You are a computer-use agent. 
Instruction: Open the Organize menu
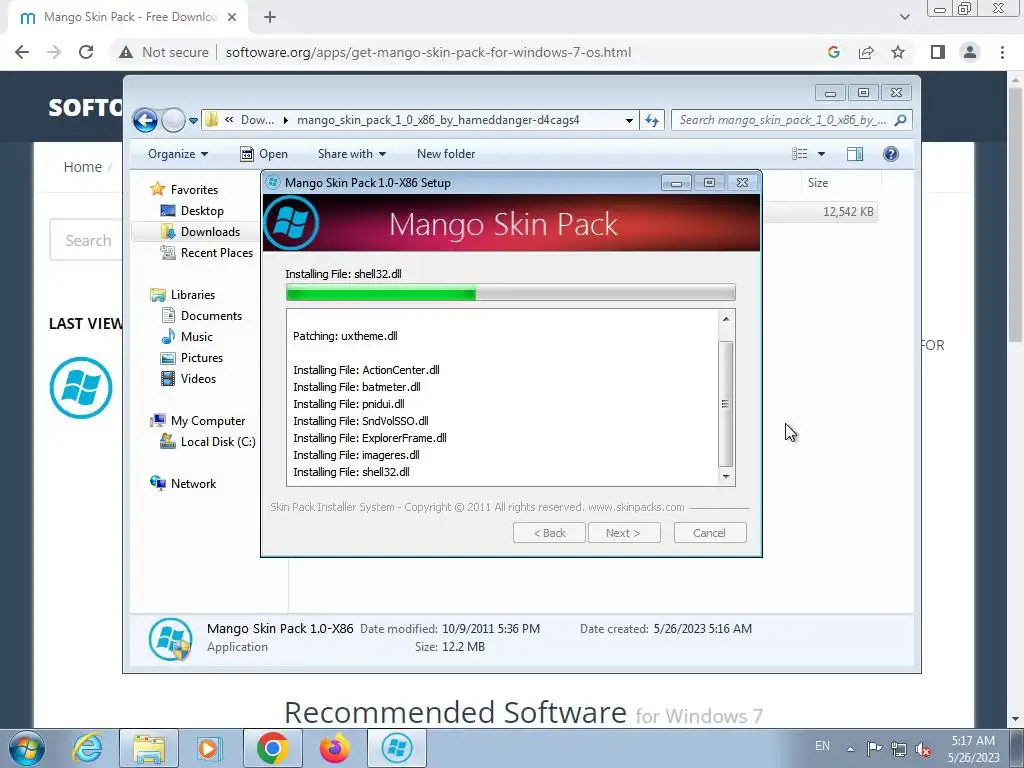[178, 154]
